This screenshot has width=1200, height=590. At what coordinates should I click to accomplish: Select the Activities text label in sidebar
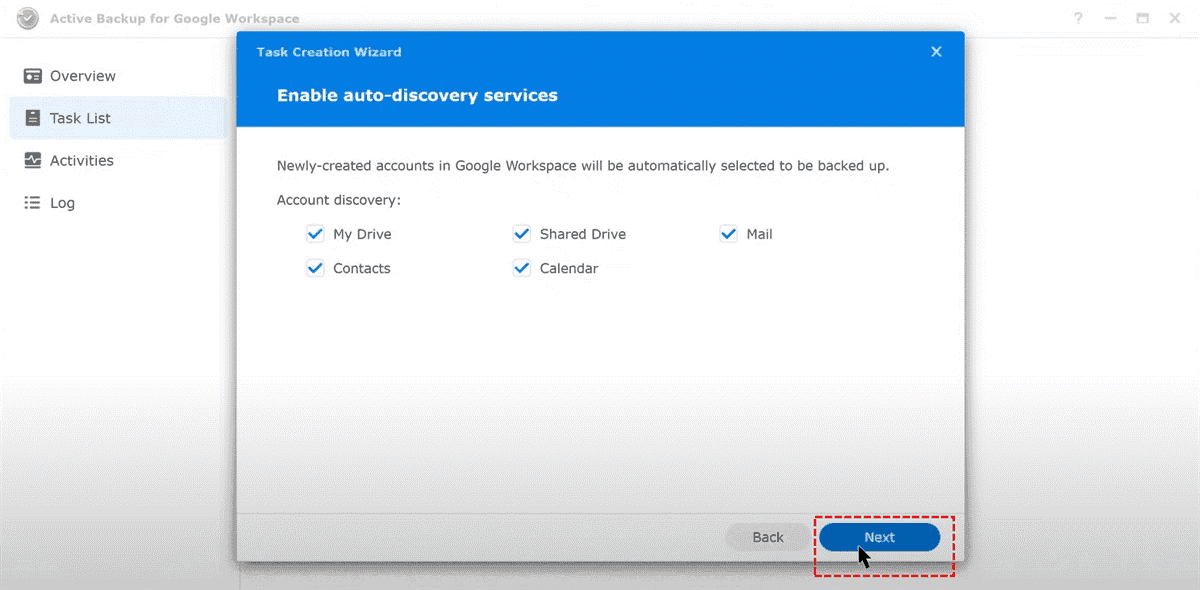[x=82, y=160]
